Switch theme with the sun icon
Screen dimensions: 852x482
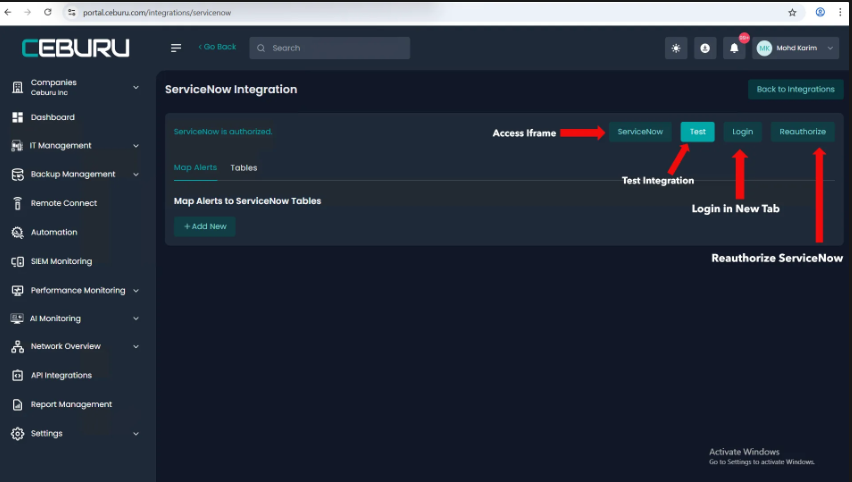tap(676, 48)
